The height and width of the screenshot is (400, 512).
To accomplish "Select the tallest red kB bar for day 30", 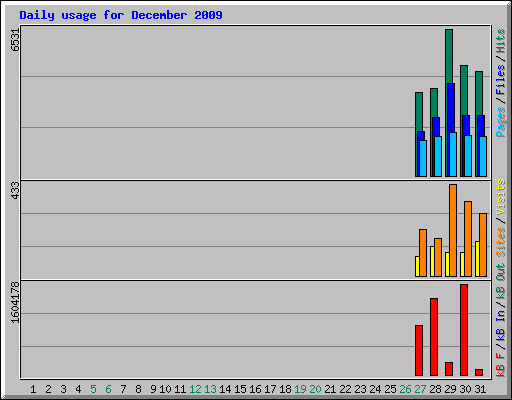I will [x=464, y=330].
